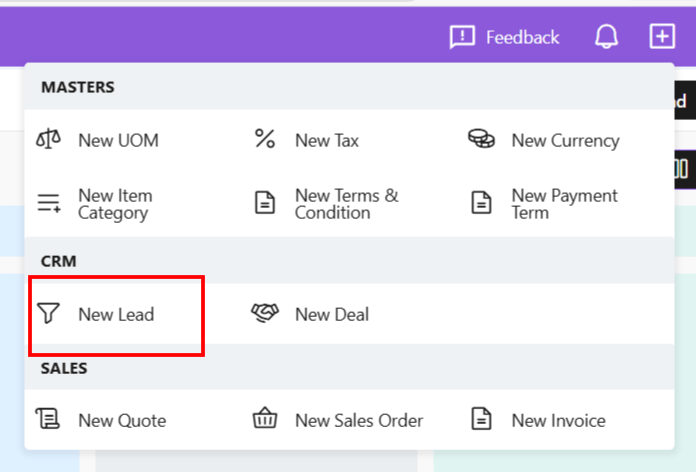Open New Item Category form

(x=115, y=204)
